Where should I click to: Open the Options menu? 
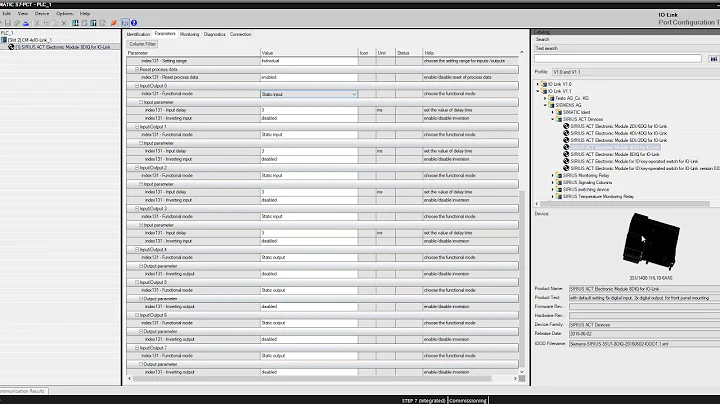[x=64, y=13]
